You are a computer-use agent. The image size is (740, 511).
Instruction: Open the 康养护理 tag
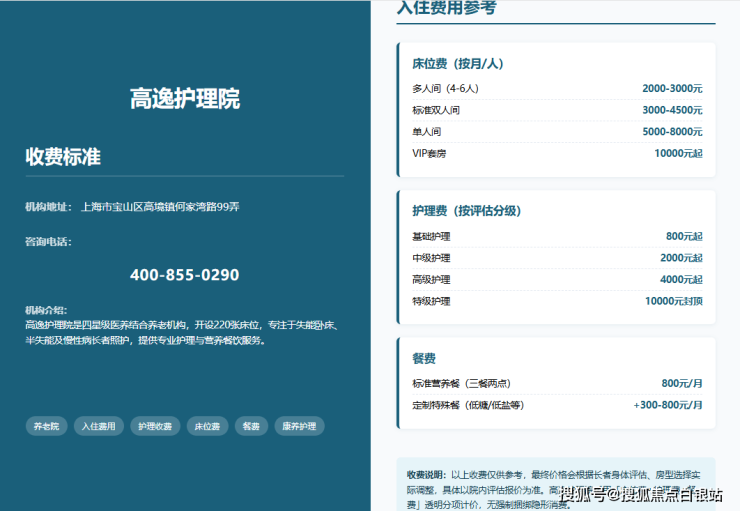pos(299,426)
